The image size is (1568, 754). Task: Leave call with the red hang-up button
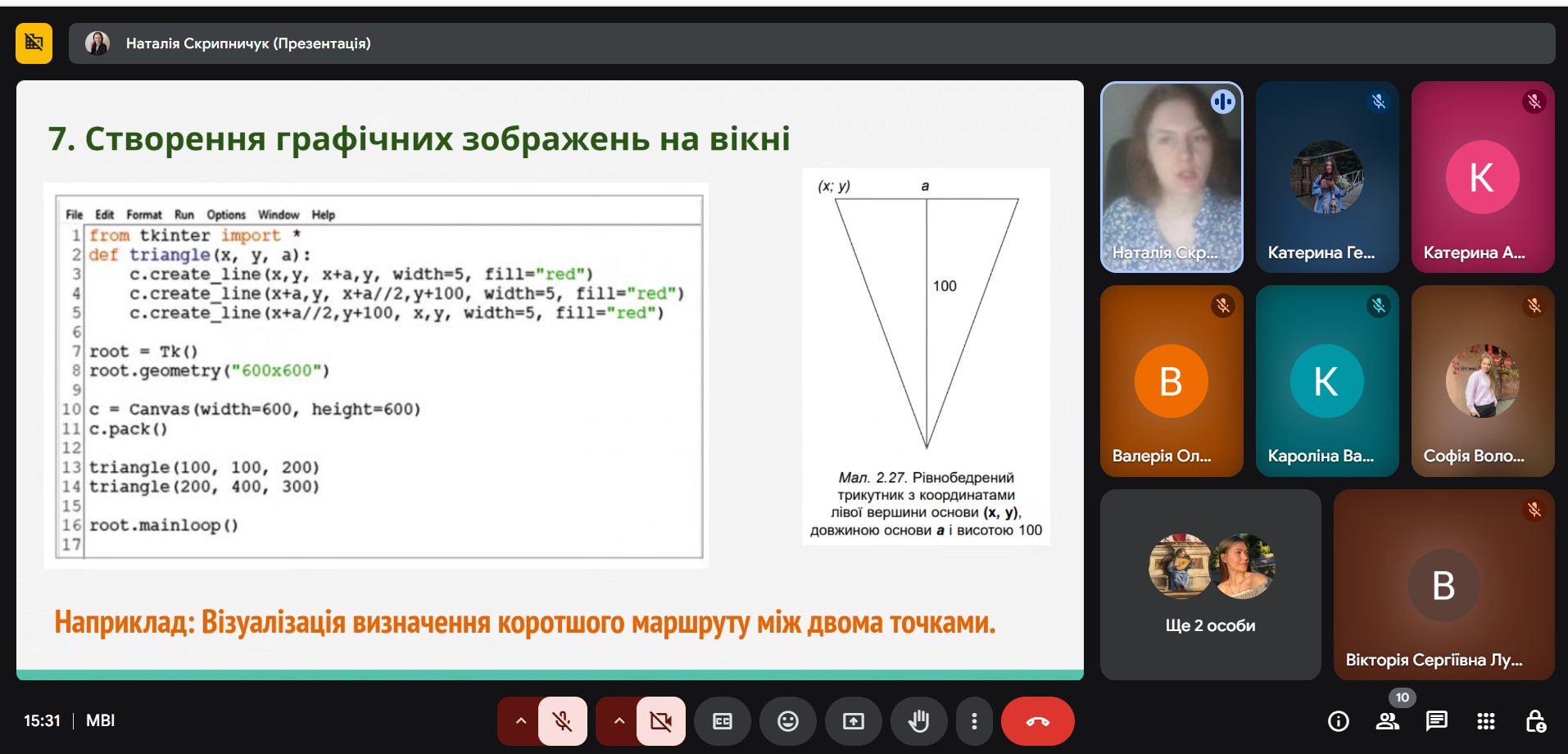click(x=1038, y=721)
